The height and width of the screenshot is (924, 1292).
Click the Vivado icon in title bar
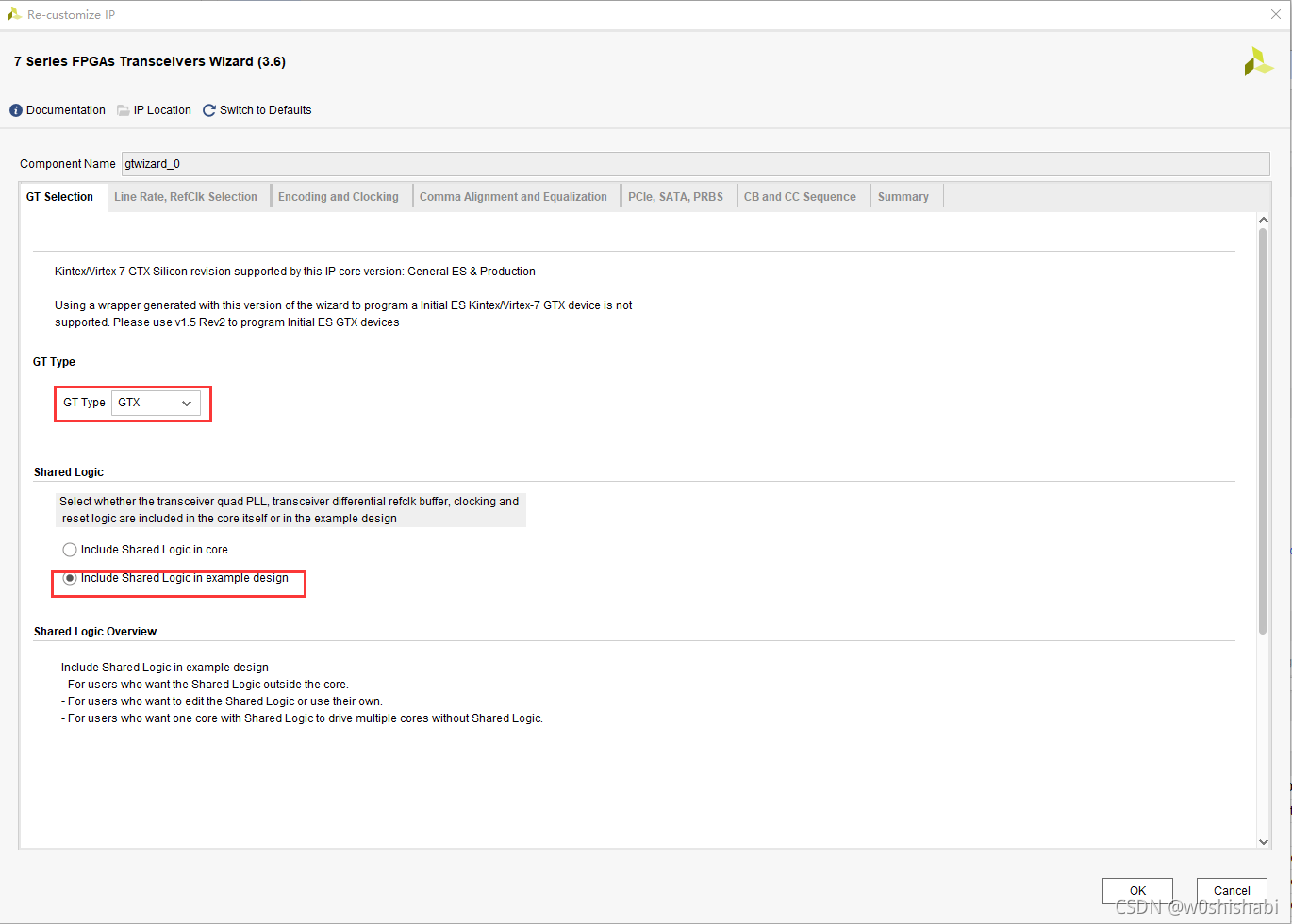coord(14,14)
